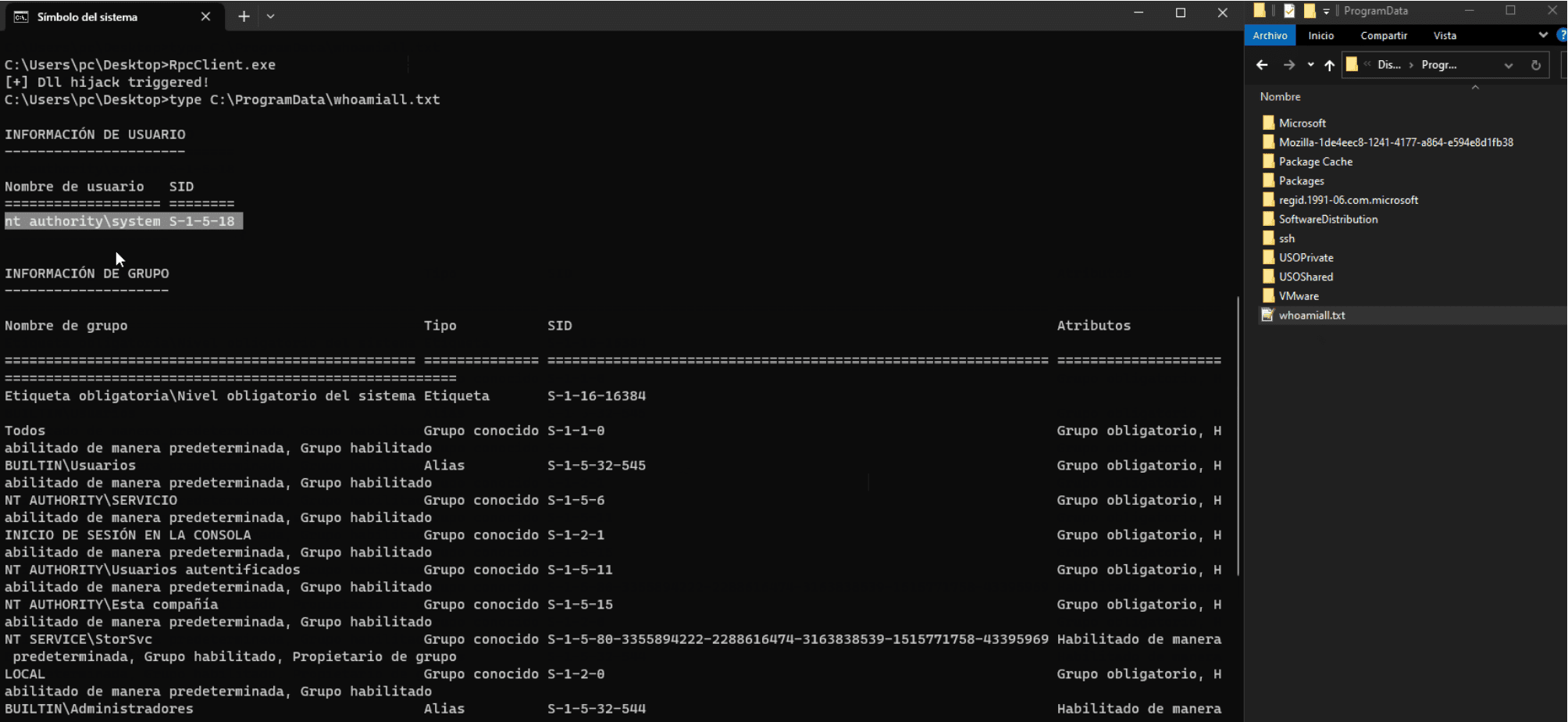
Task: Open the terminal profiles dropdown arrow
Action: pyautogui.click(x=270, y=16)
